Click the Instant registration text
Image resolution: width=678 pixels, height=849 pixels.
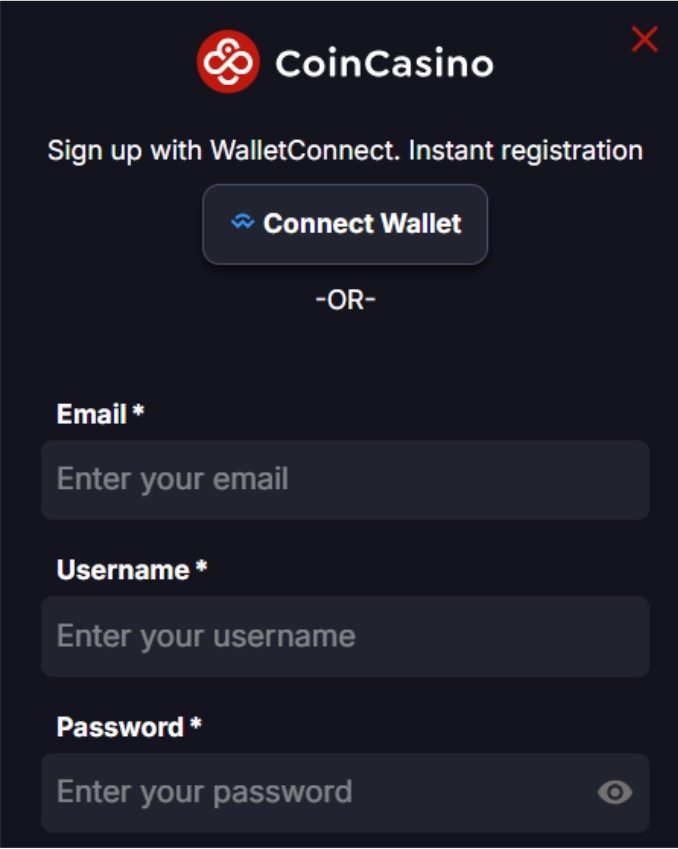526,151
